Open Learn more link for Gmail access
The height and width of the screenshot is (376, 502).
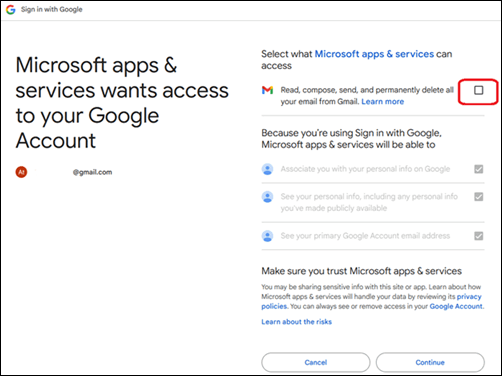point(383,102)
